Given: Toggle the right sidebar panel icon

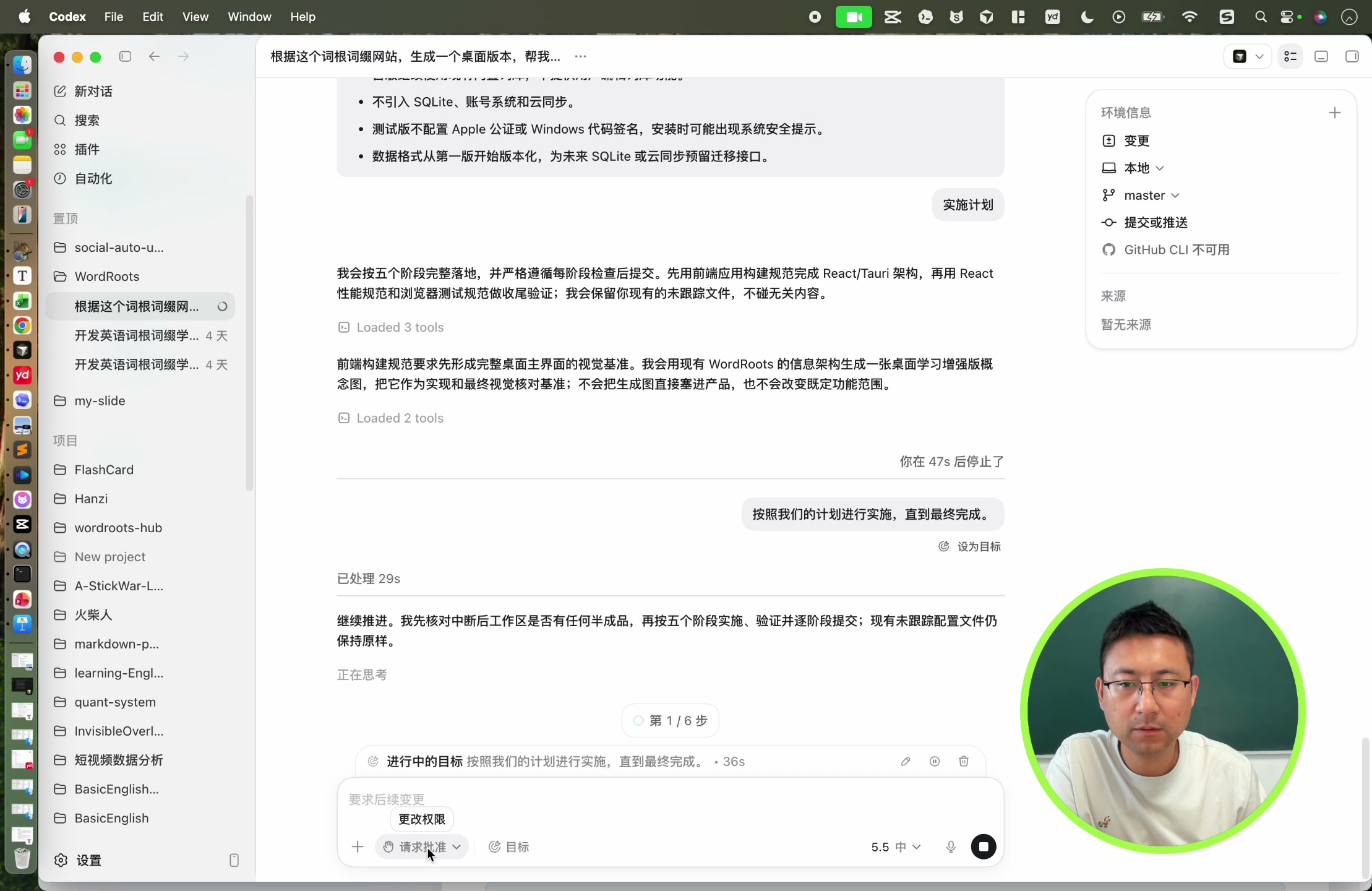Looking at the screenshot, I should pyautogui.click(x=1352, y=56).
